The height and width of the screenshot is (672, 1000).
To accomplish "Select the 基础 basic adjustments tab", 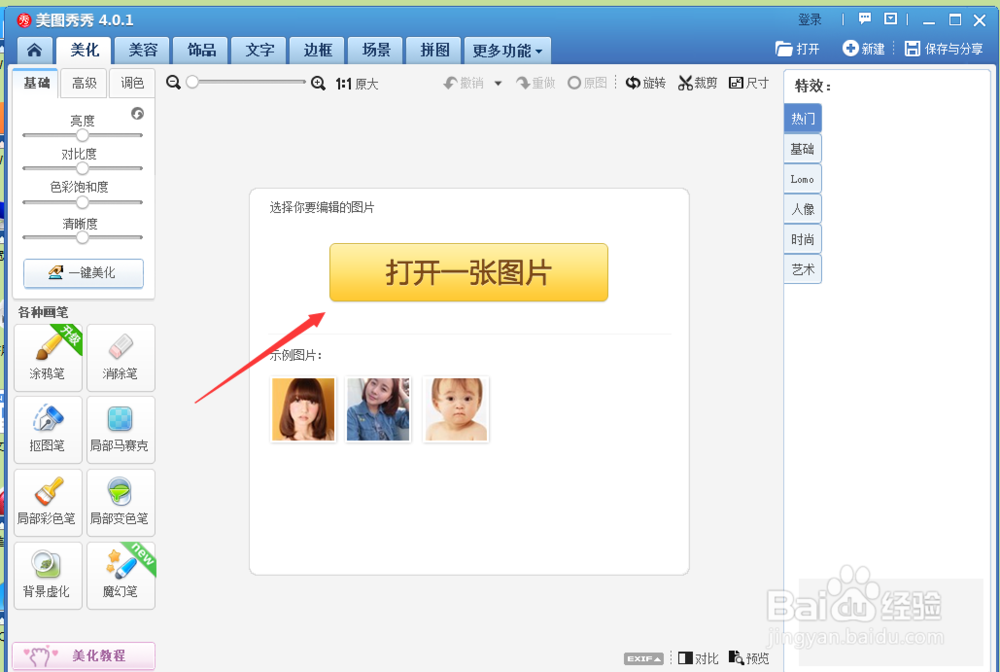I will click(36, 83).
